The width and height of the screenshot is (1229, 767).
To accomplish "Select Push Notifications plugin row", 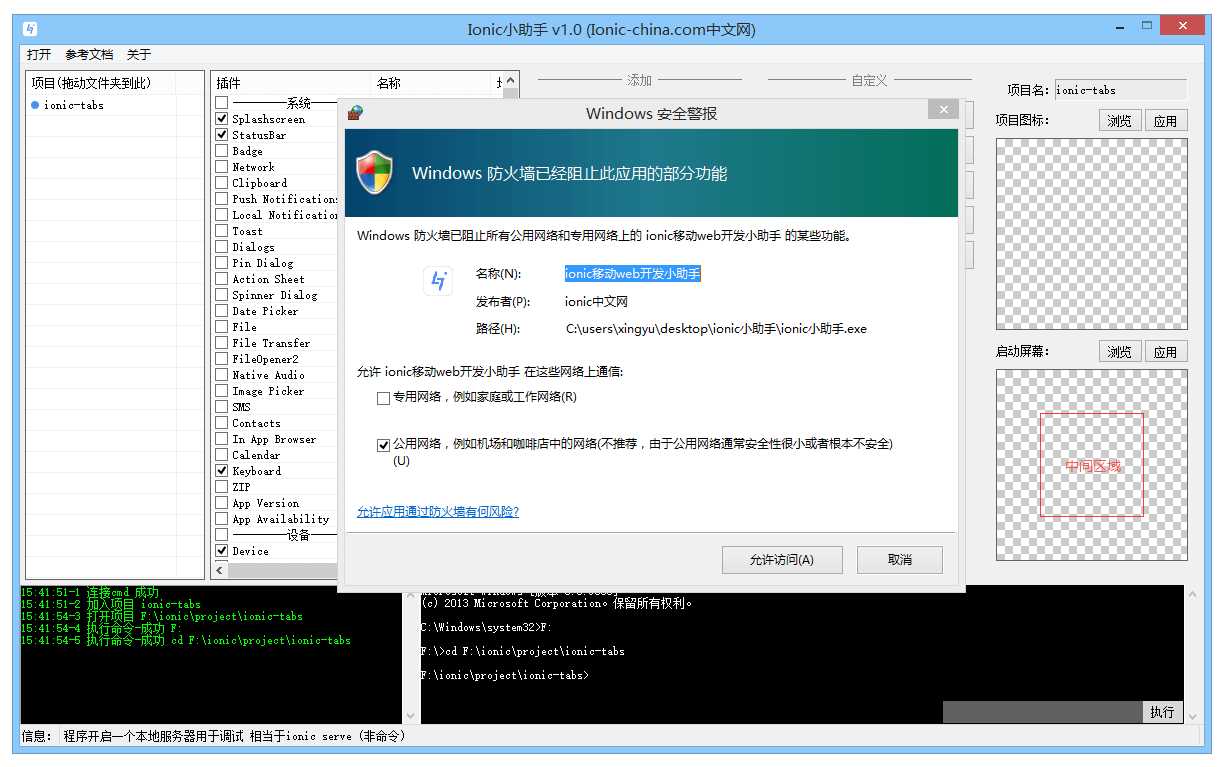I will click(284, 199).
